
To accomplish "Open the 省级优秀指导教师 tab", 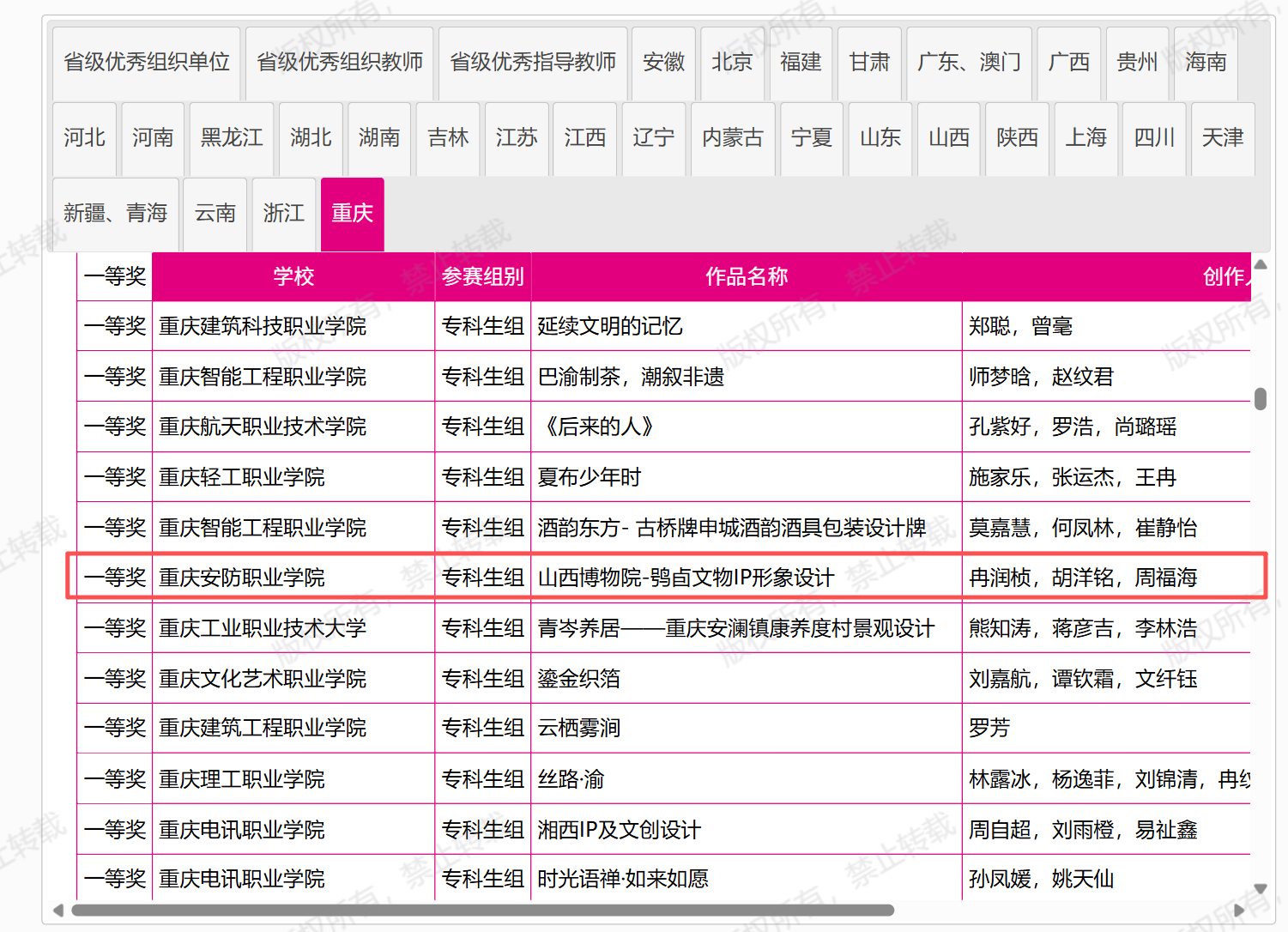I will click(x=533, y=63).
